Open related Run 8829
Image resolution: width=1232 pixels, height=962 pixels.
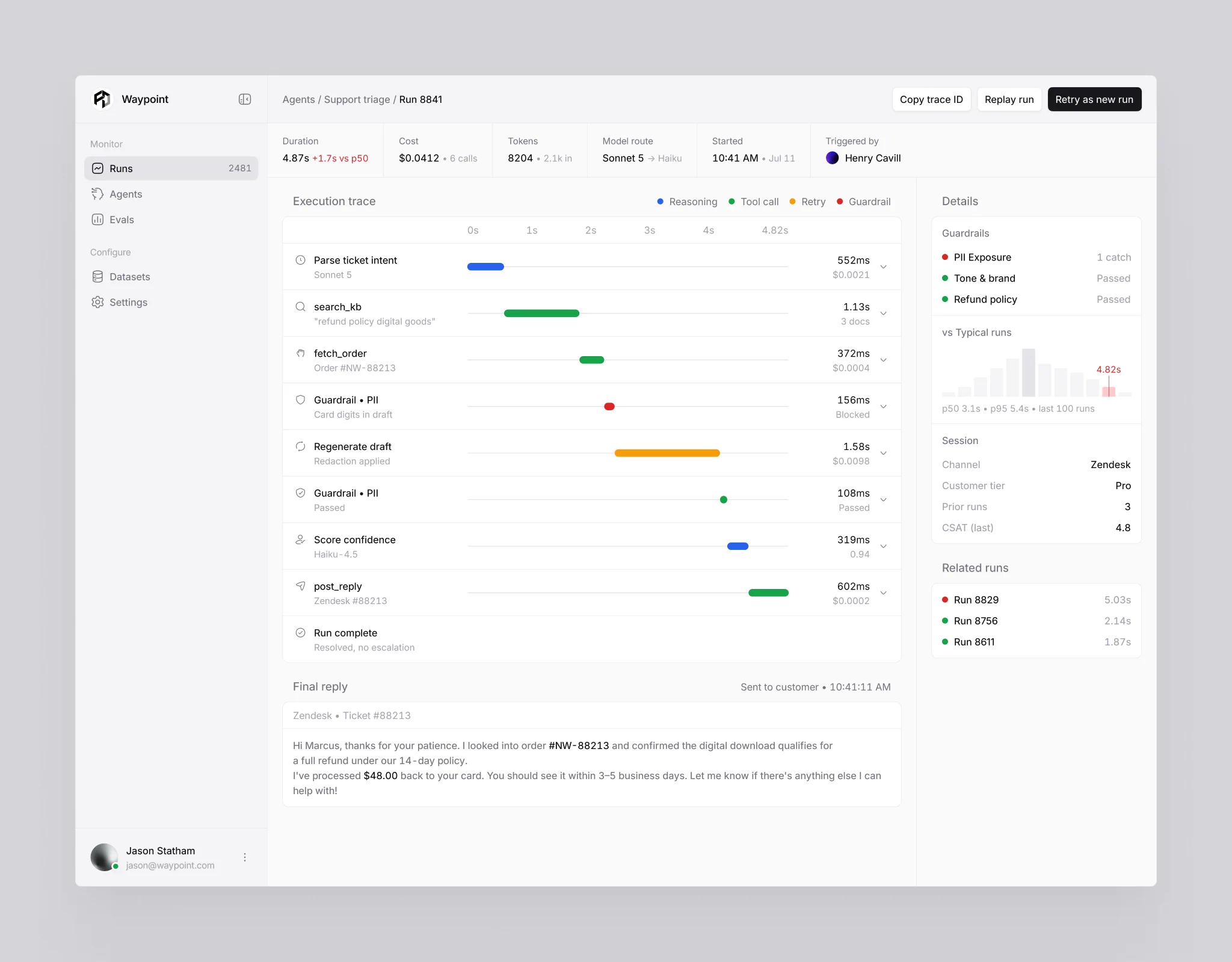click(1036, 600)
